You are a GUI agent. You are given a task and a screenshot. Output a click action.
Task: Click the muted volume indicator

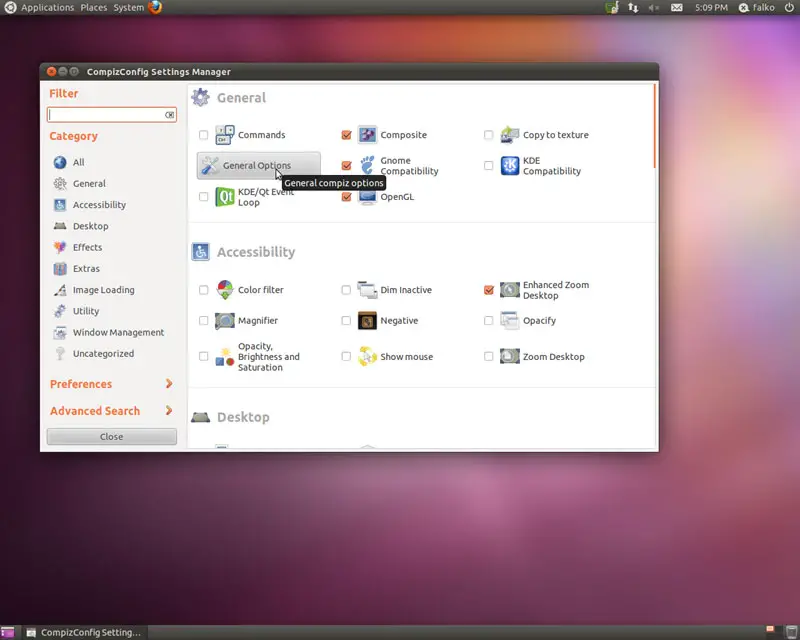click(x=654, y=8)
